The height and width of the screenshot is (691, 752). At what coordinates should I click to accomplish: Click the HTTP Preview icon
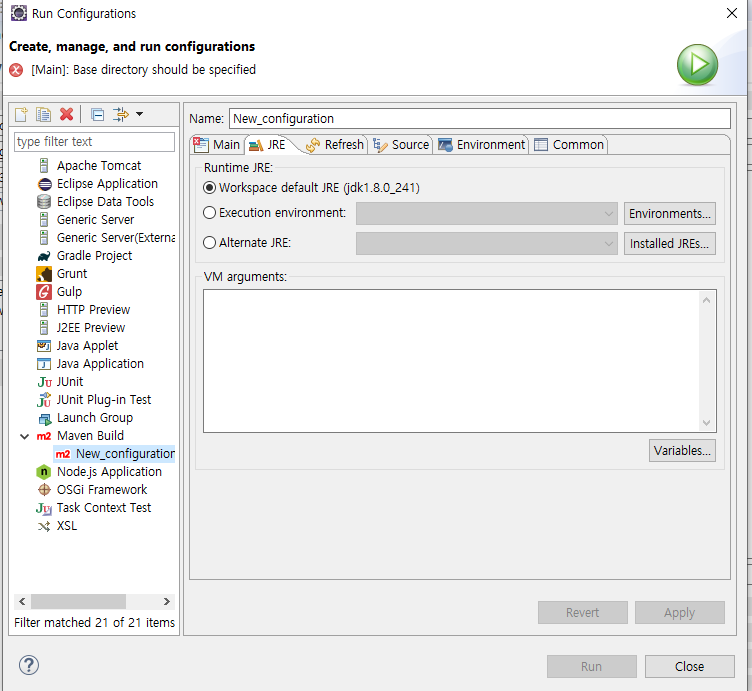[44, 310]
